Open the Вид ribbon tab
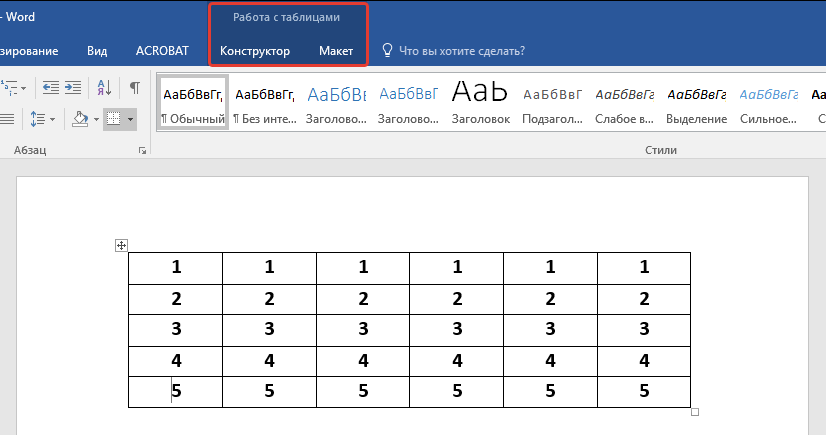The height and width of the screenshot is (435, 826). click(x=97, y=50)
